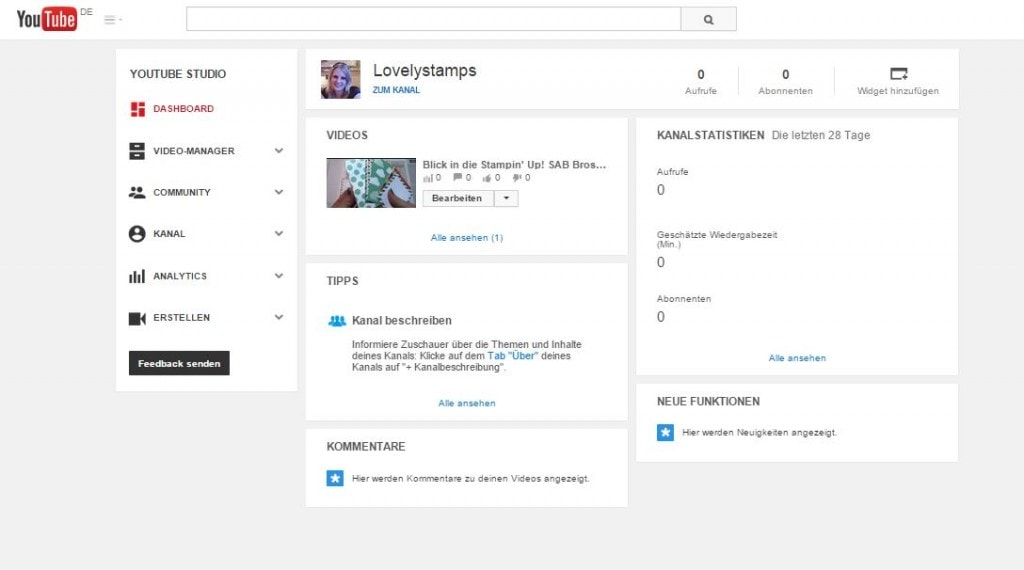Open the Tab "Über" link
1024x570 pixels.
(513, 356)
